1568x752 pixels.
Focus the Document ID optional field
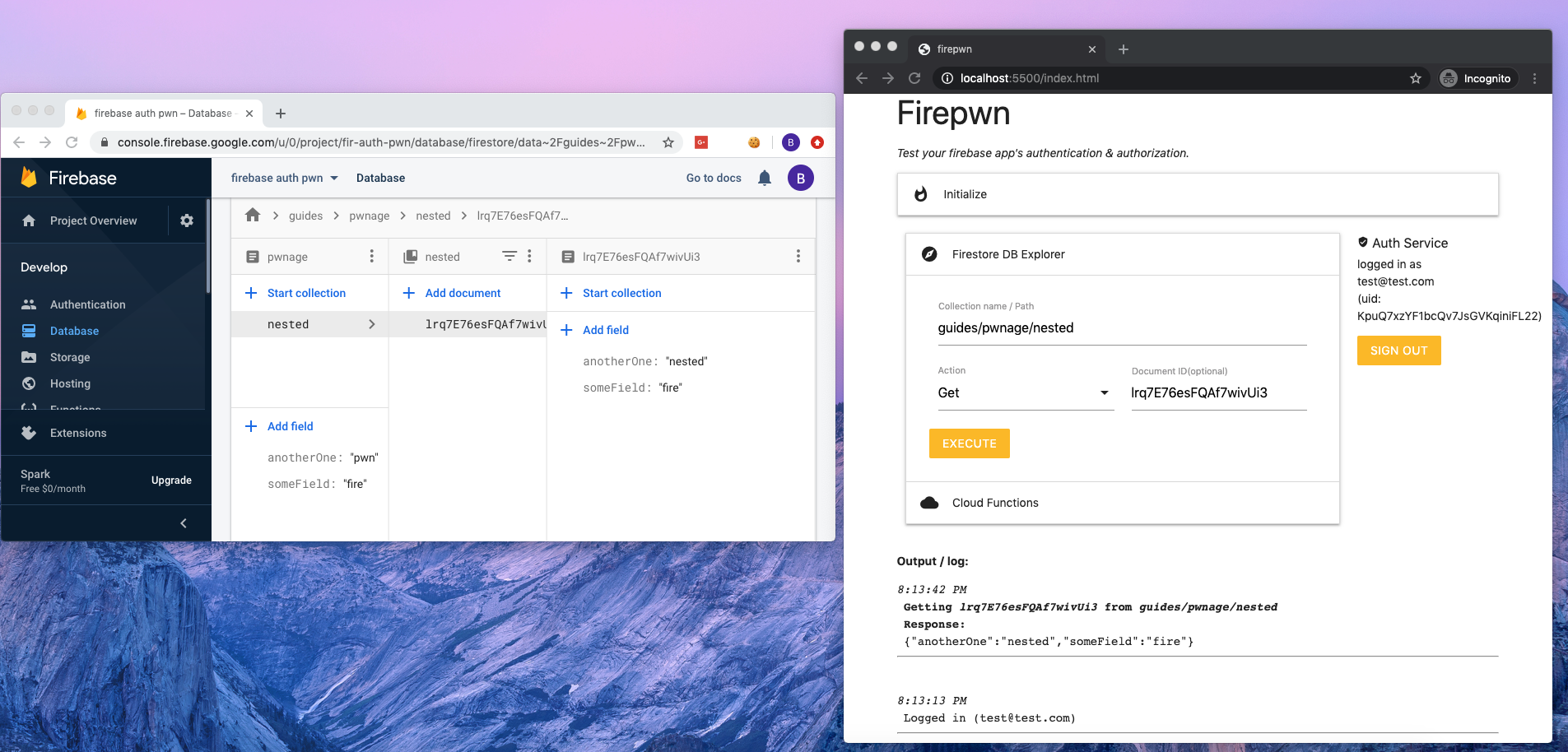pyautogui.click(x=1219, y=392)
